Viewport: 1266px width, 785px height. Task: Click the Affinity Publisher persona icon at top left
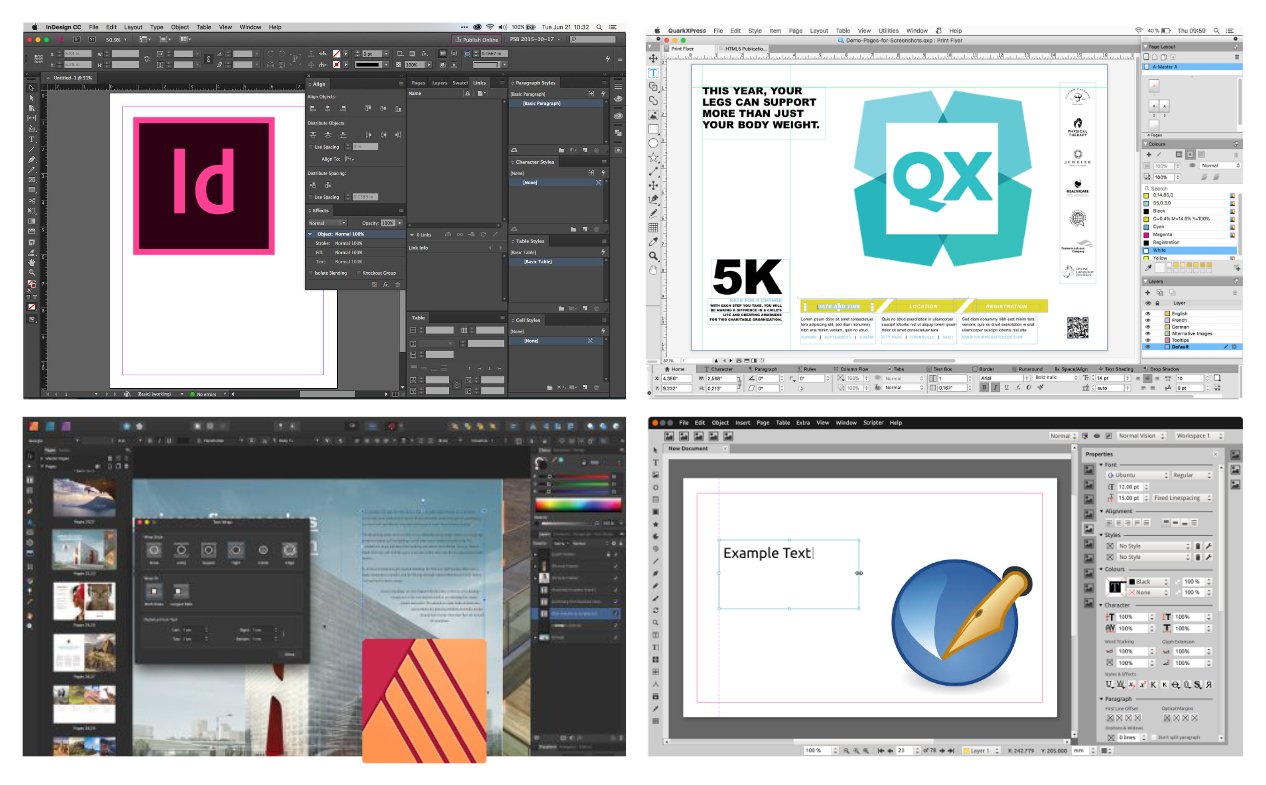tap(34, 426)
